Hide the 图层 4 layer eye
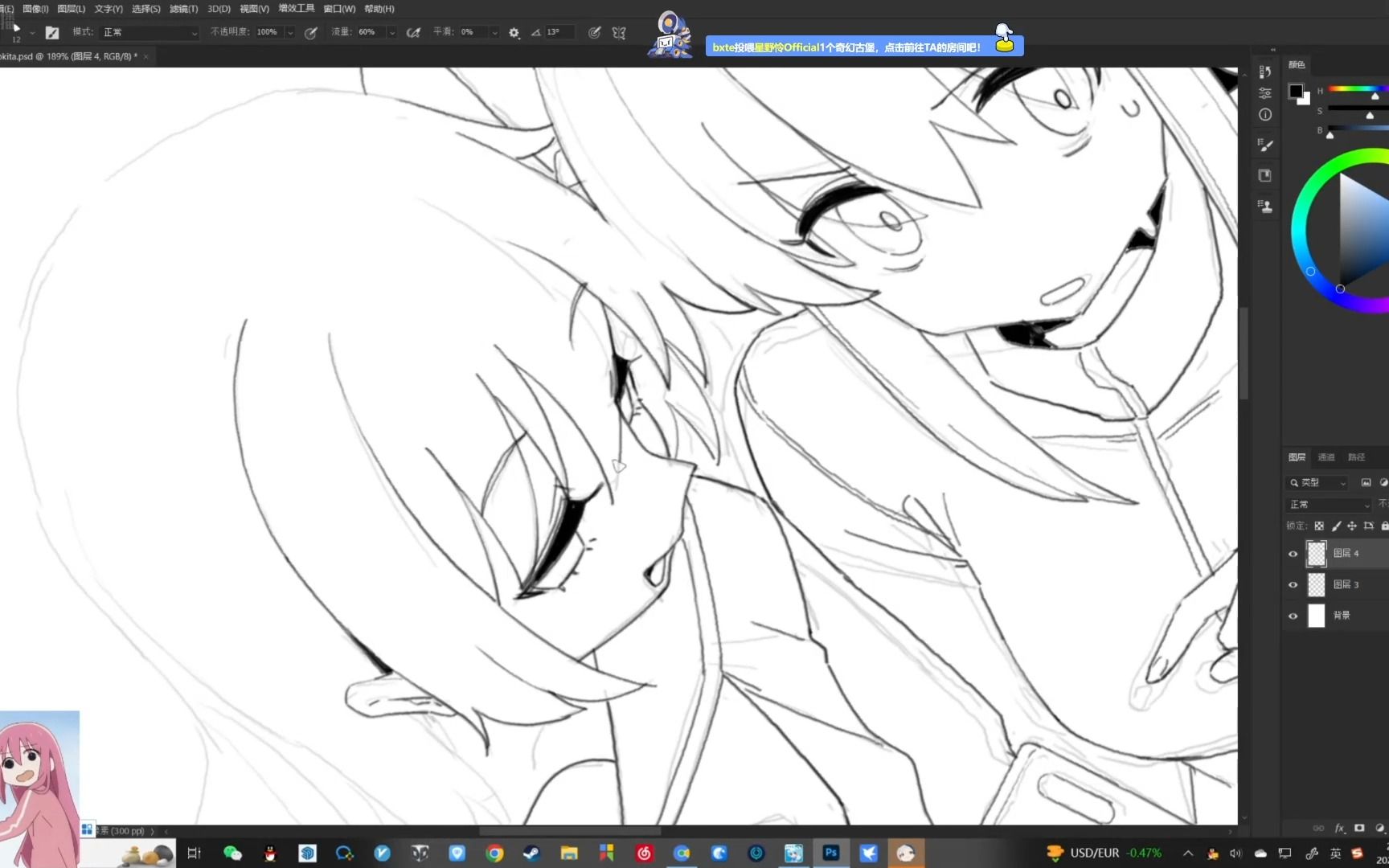1389x868 pixels. pyautogui.click(x=1293, y=554)
